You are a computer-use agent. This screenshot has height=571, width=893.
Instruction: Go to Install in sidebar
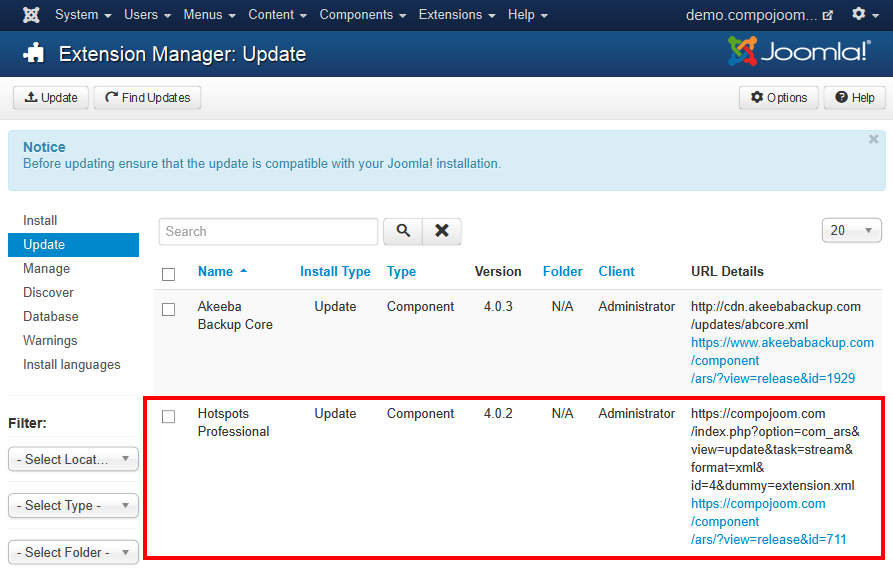pyautogui.click(x=40, y=220)
